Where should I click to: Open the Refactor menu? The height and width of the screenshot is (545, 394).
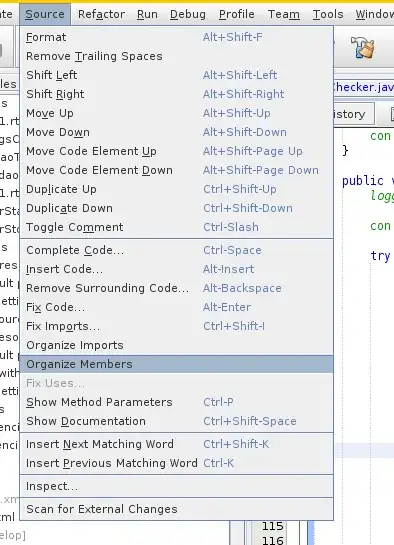tap(101, 14)
